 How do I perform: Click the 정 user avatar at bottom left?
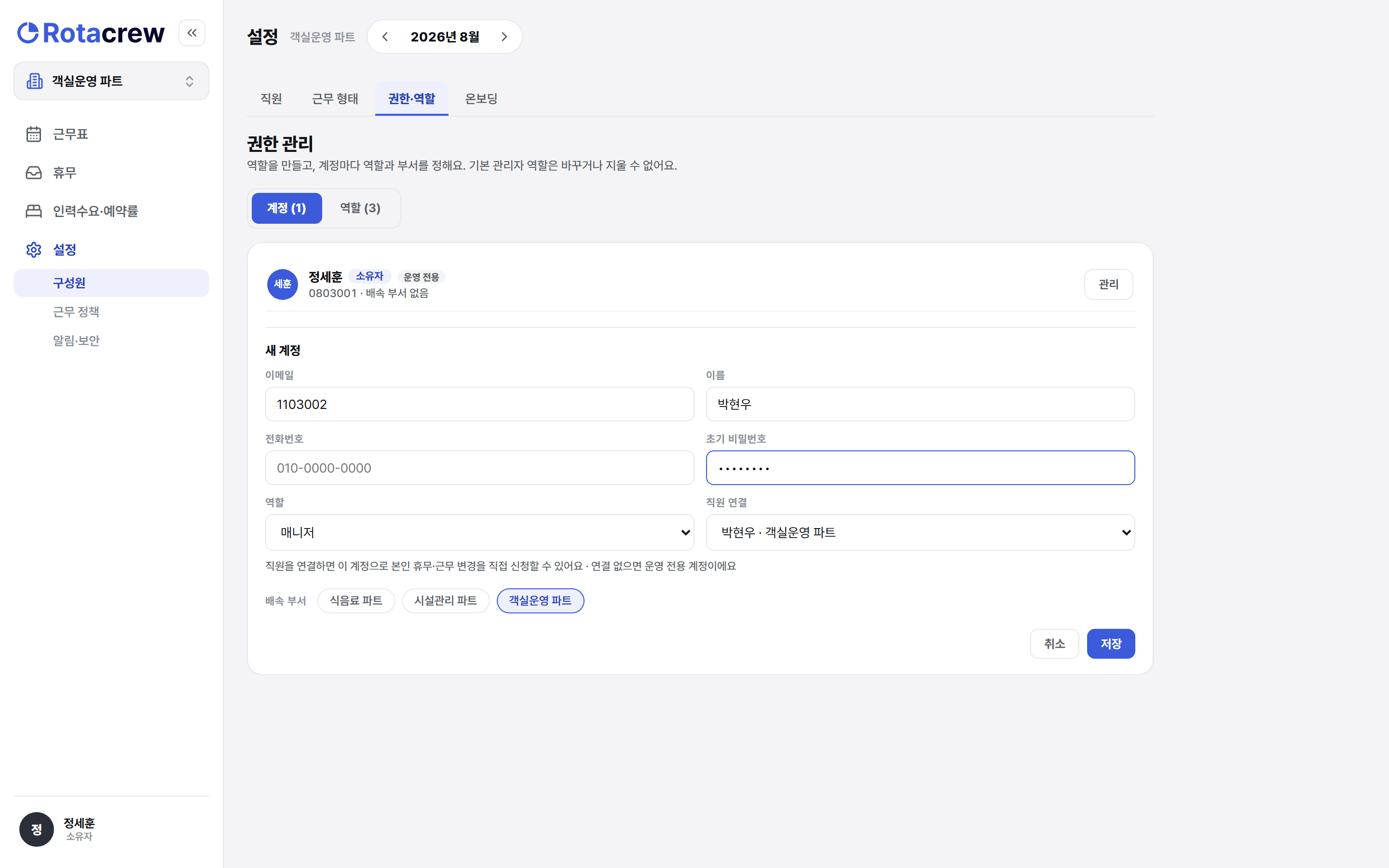tap(37, 829)
